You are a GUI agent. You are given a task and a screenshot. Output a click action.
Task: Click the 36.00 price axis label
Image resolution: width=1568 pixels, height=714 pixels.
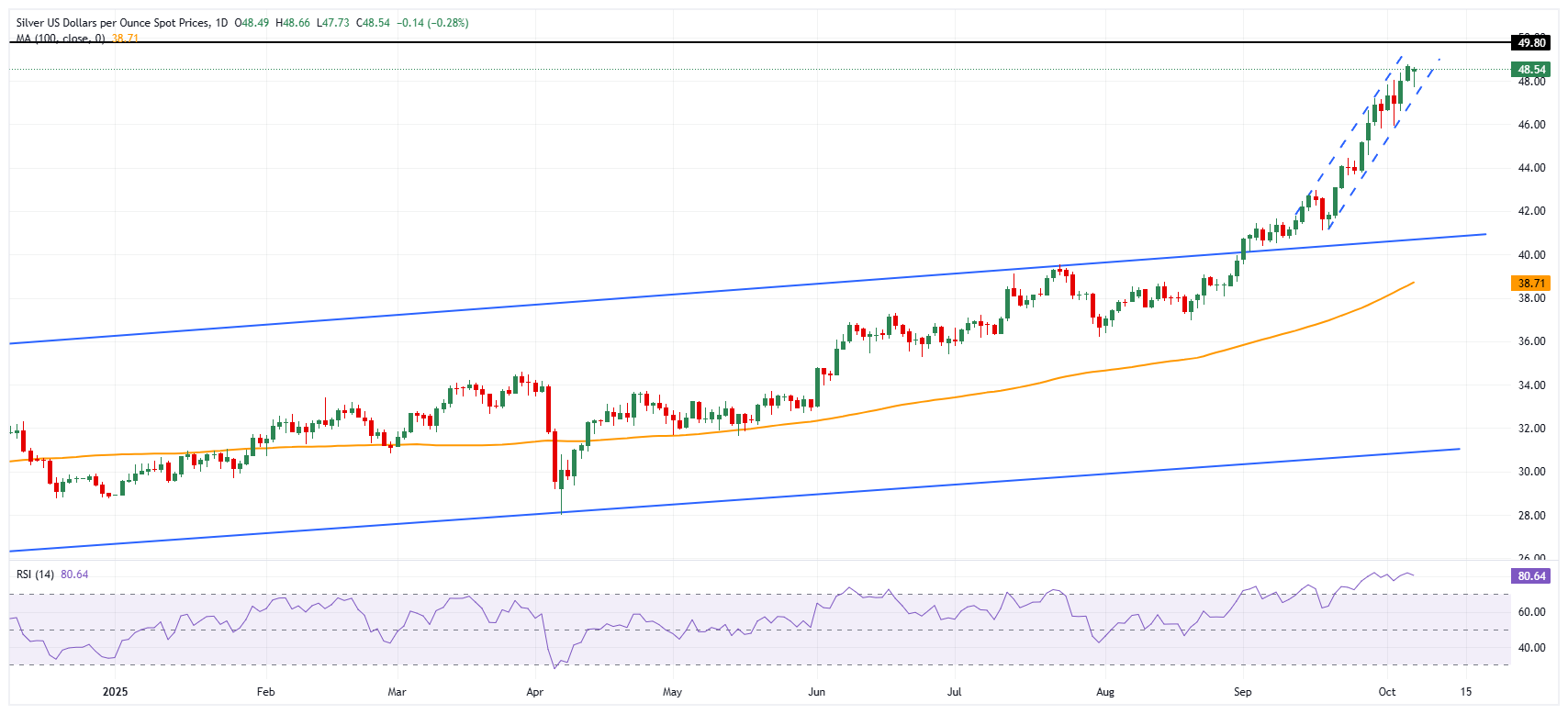point(1530,341)
